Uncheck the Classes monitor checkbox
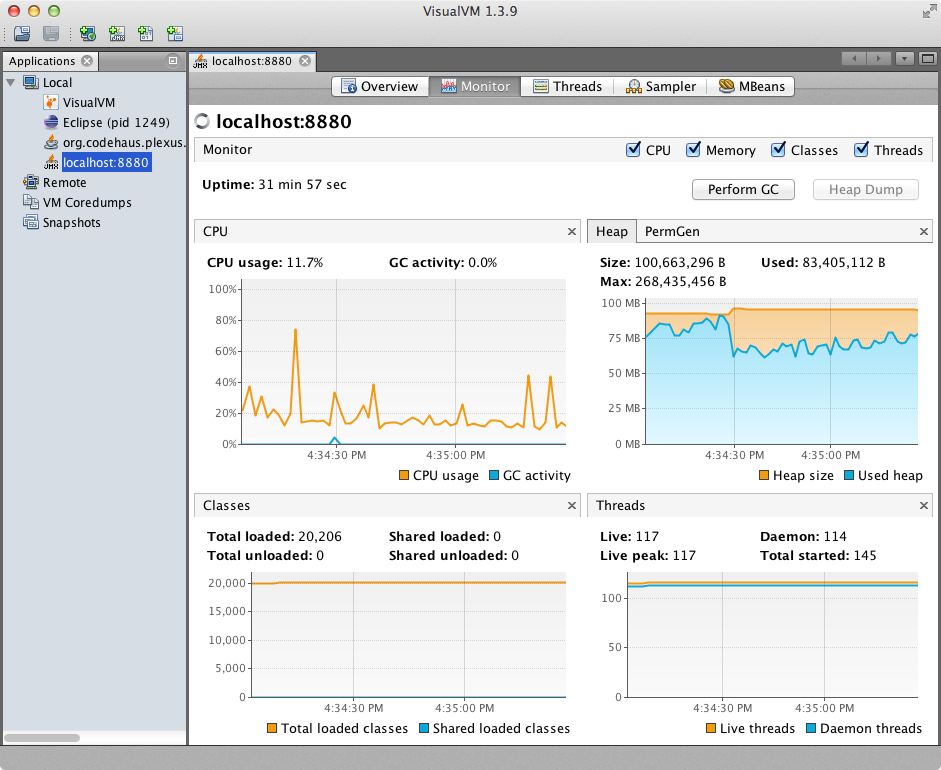Image resolution: width=941 pixels, height=770 pixels. (x=778, y=149)
